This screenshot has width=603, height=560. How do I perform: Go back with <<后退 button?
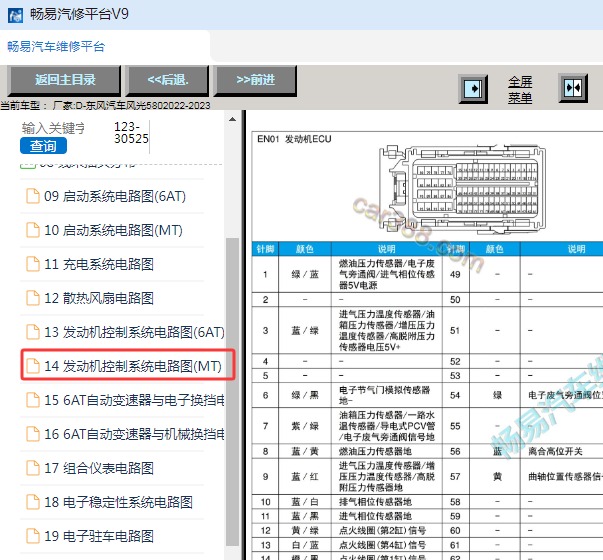point(168,80)
